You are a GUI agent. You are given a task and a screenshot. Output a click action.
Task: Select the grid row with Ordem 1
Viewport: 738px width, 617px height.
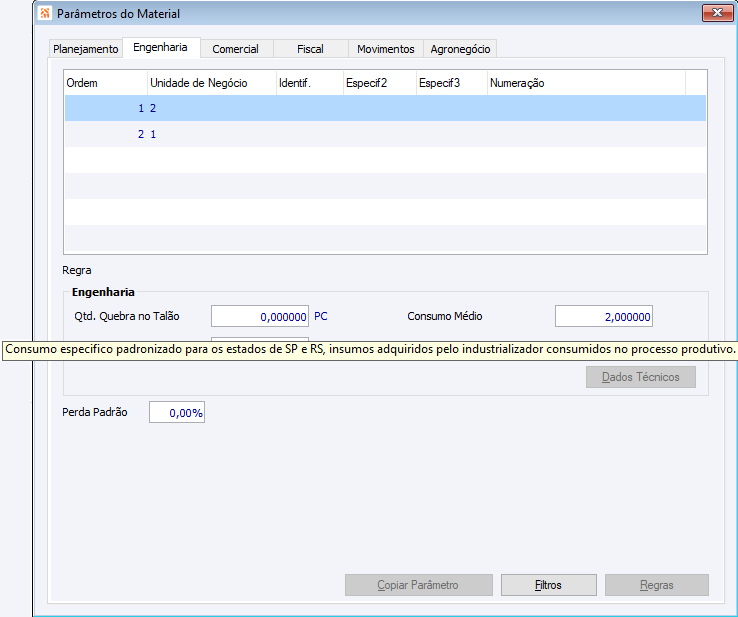(x=385, y=108)
